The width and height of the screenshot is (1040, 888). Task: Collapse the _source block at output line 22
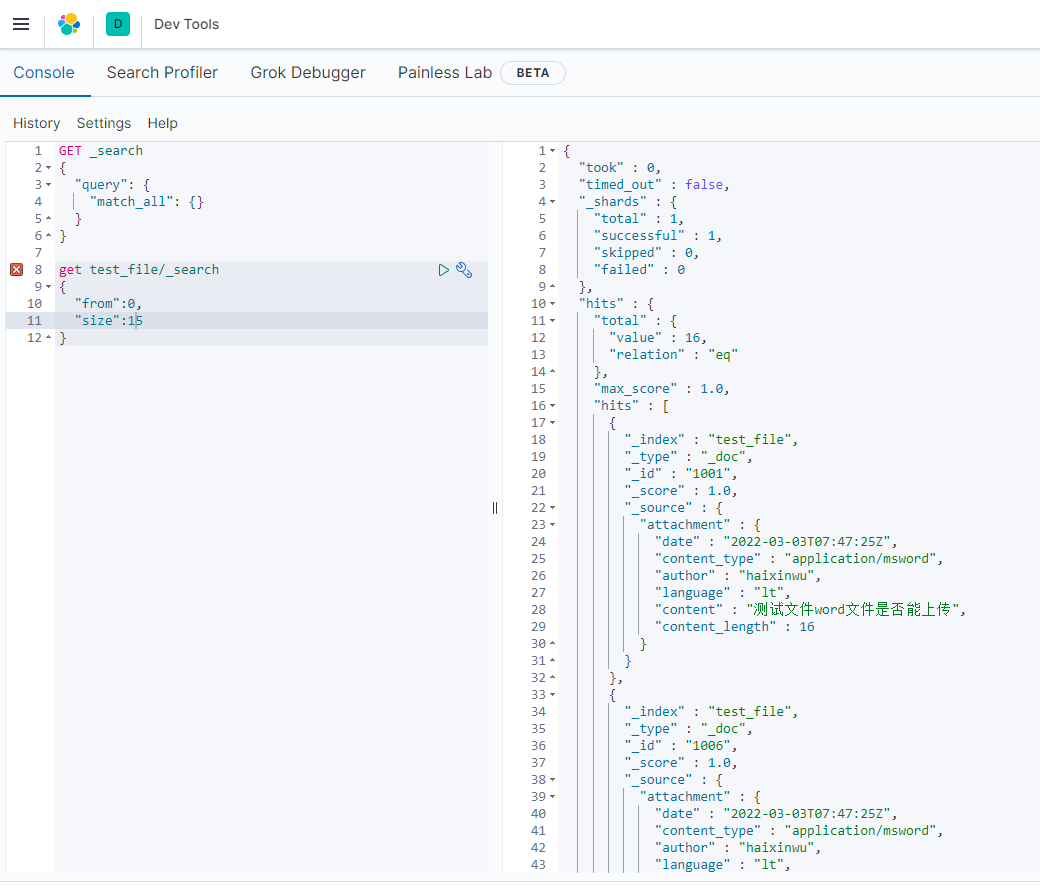click(x=552, y=508)
